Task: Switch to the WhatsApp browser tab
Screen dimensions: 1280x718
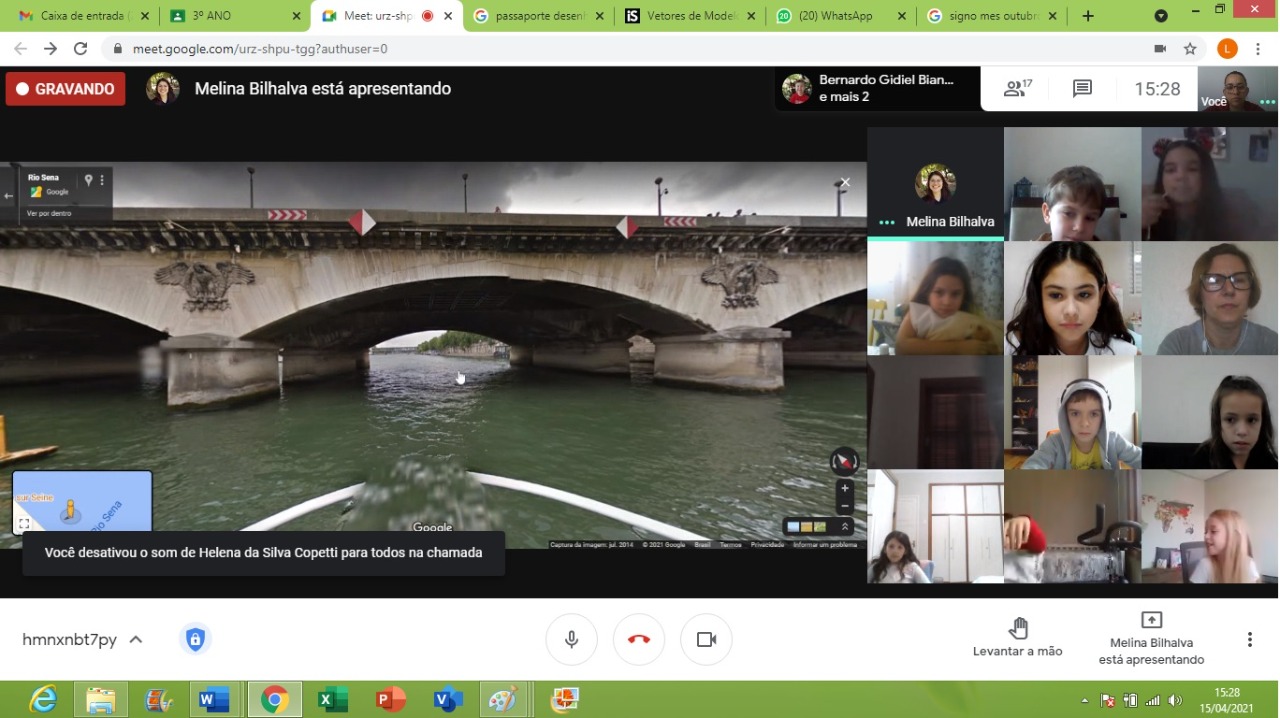Action: tap(842, 16)
